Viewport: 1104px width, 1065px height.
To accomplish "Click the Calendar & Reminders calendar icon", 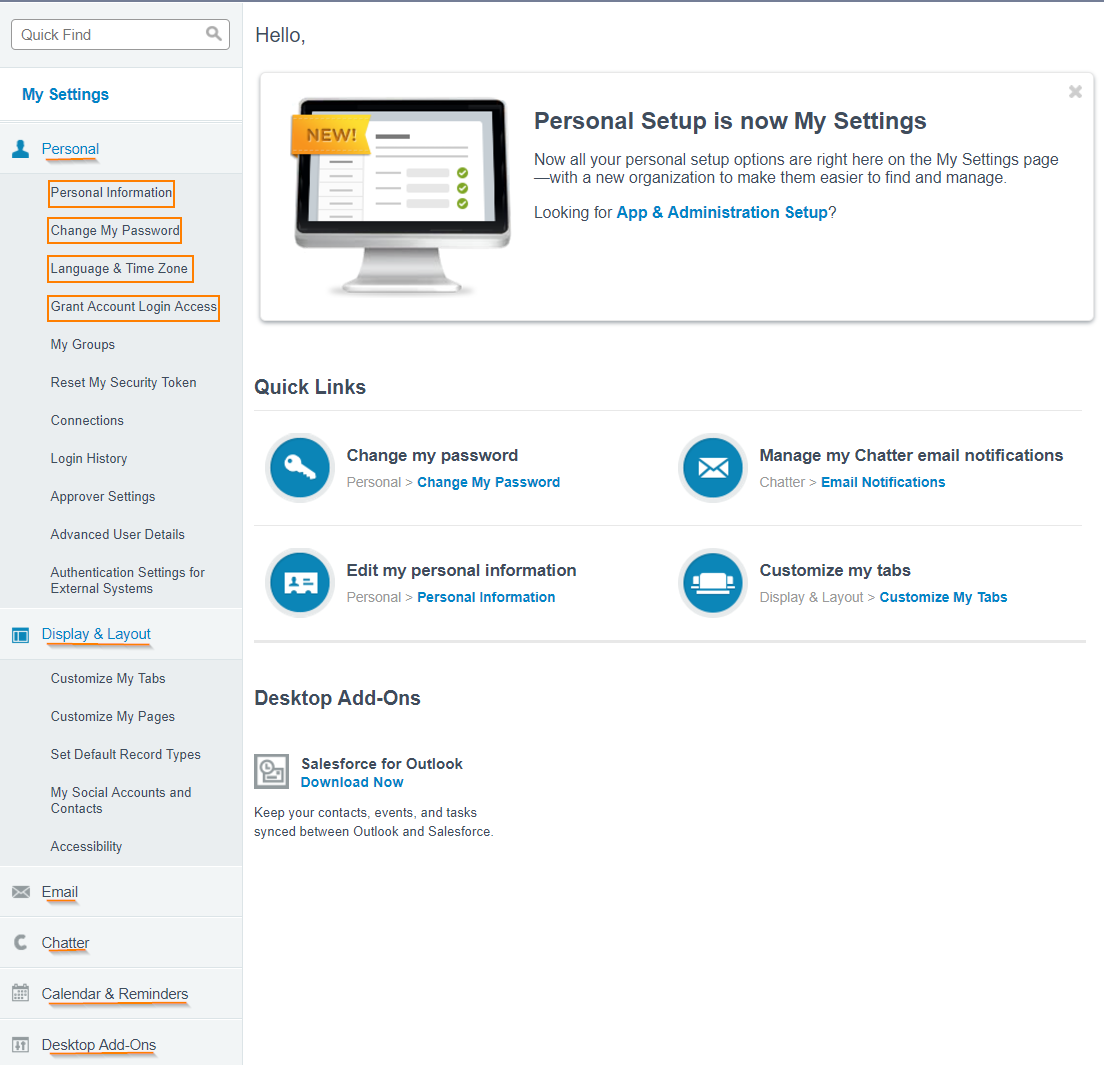I will point(20,993).
